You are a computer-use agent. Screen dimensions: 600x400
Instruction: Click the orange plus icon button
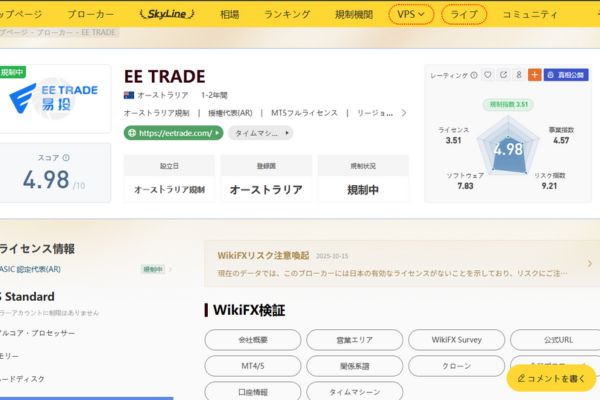click(534, 75)
